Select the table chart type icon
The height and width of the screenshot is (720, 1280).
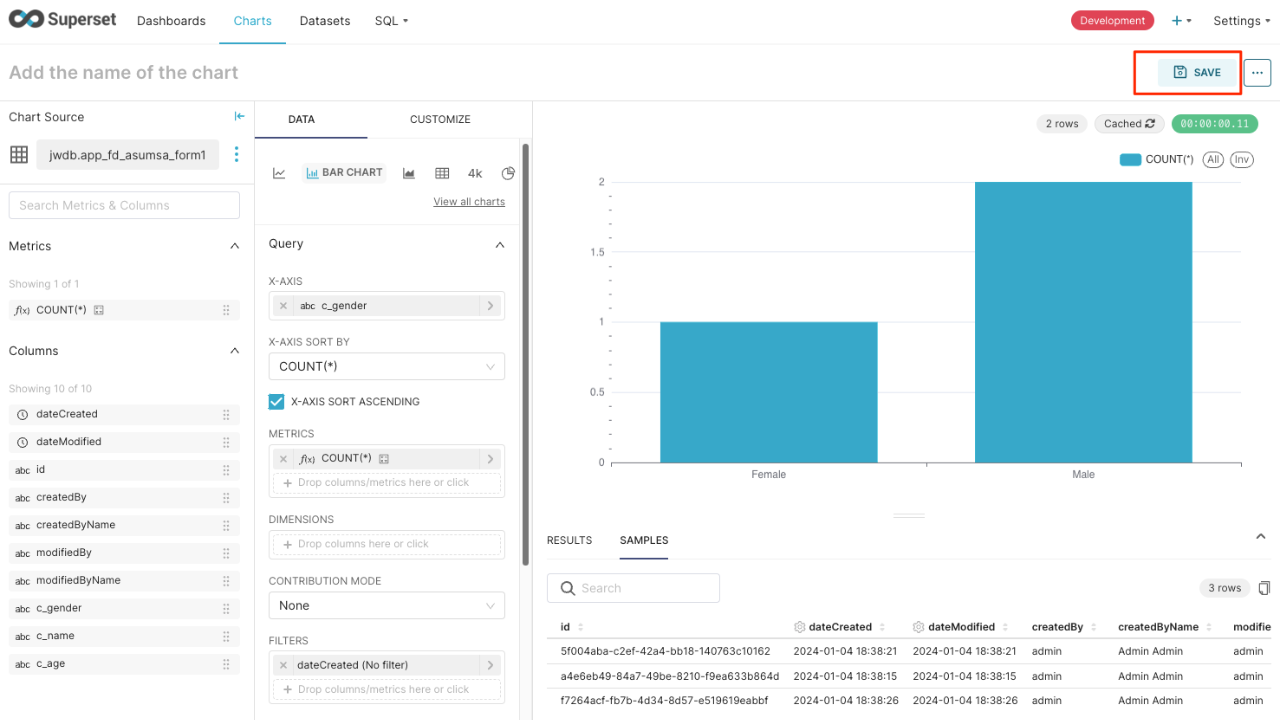(442, 173)
